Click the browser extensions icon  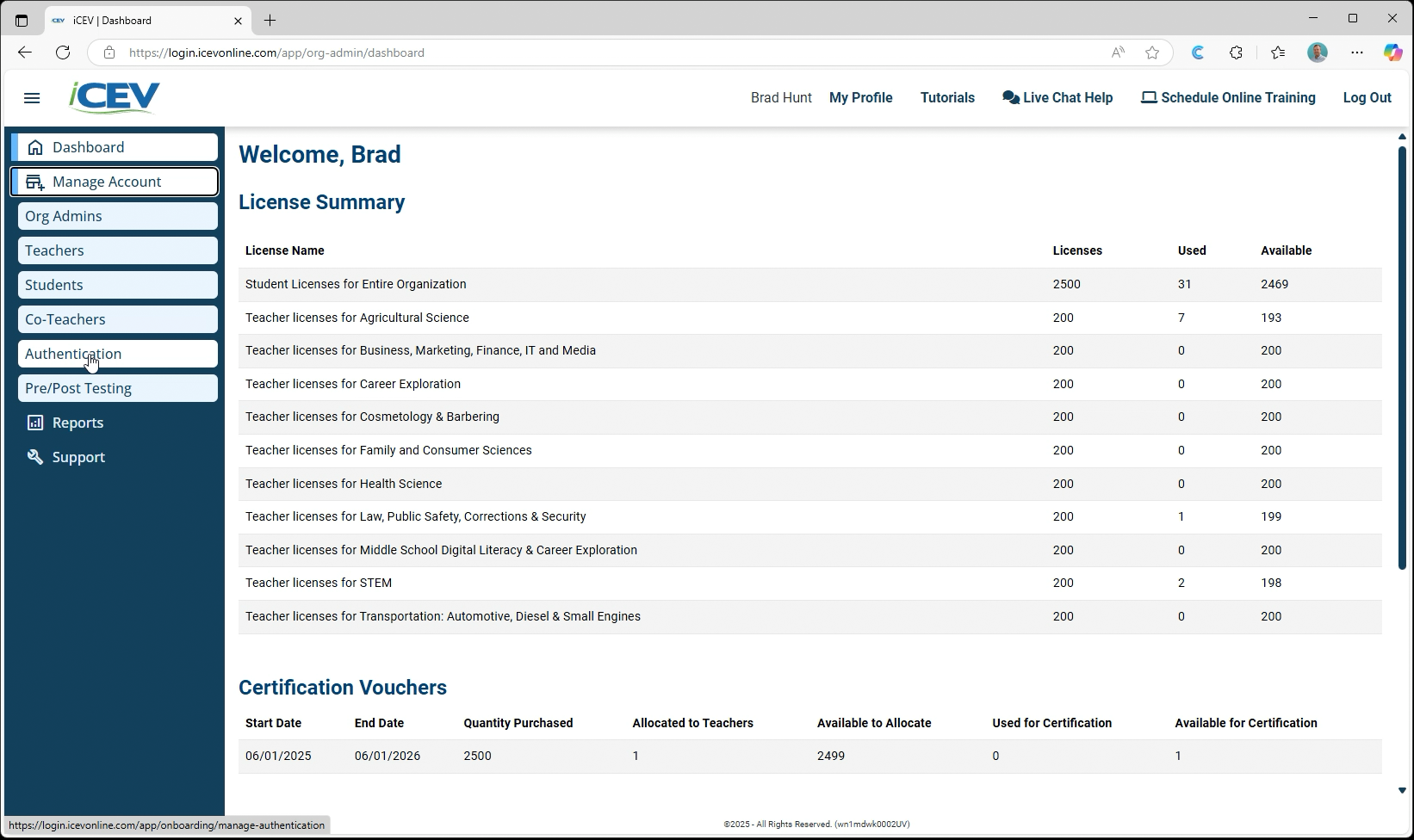1236,52
